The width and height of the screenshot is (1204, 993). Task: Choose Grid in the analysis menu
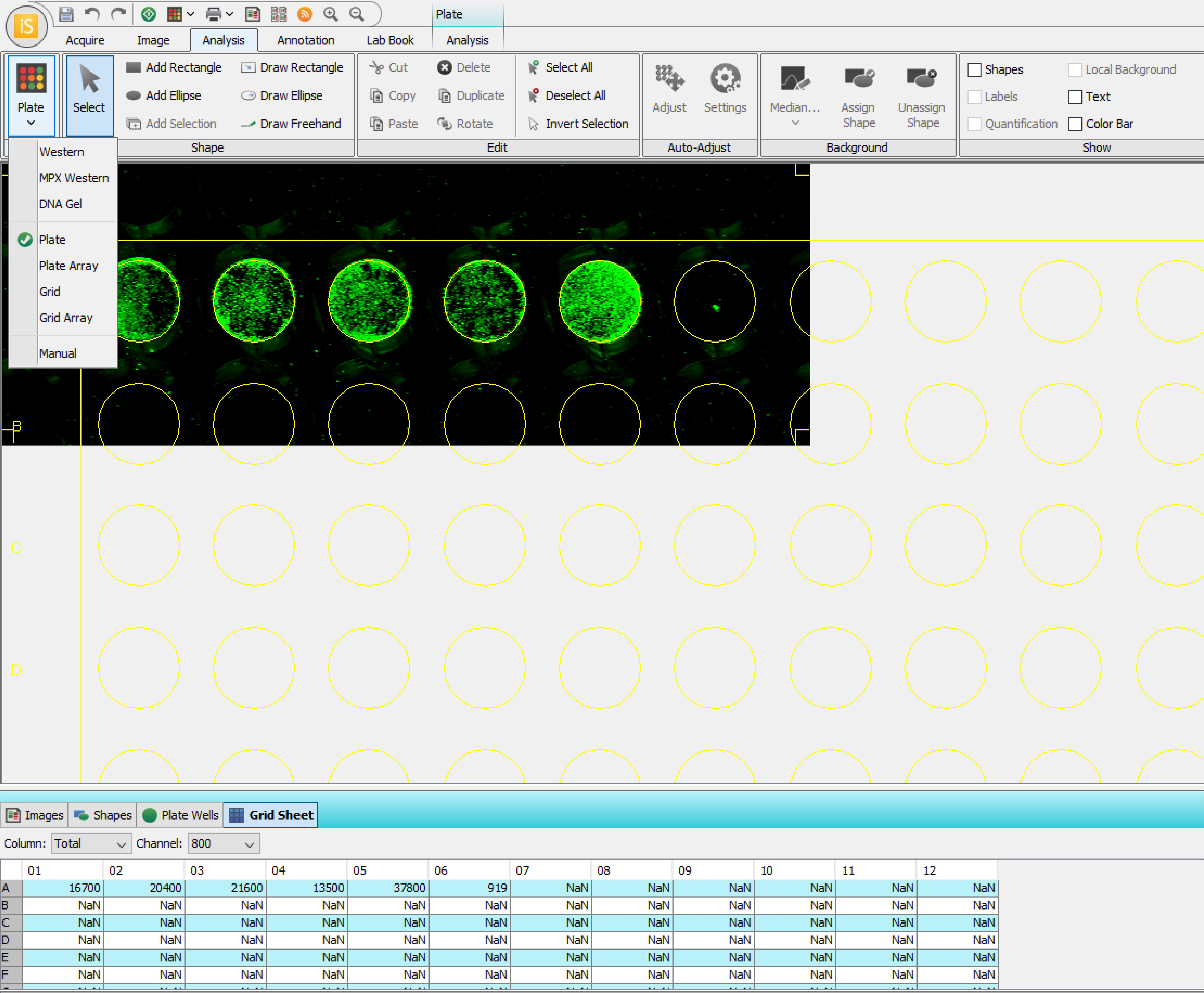click(50, 292)
